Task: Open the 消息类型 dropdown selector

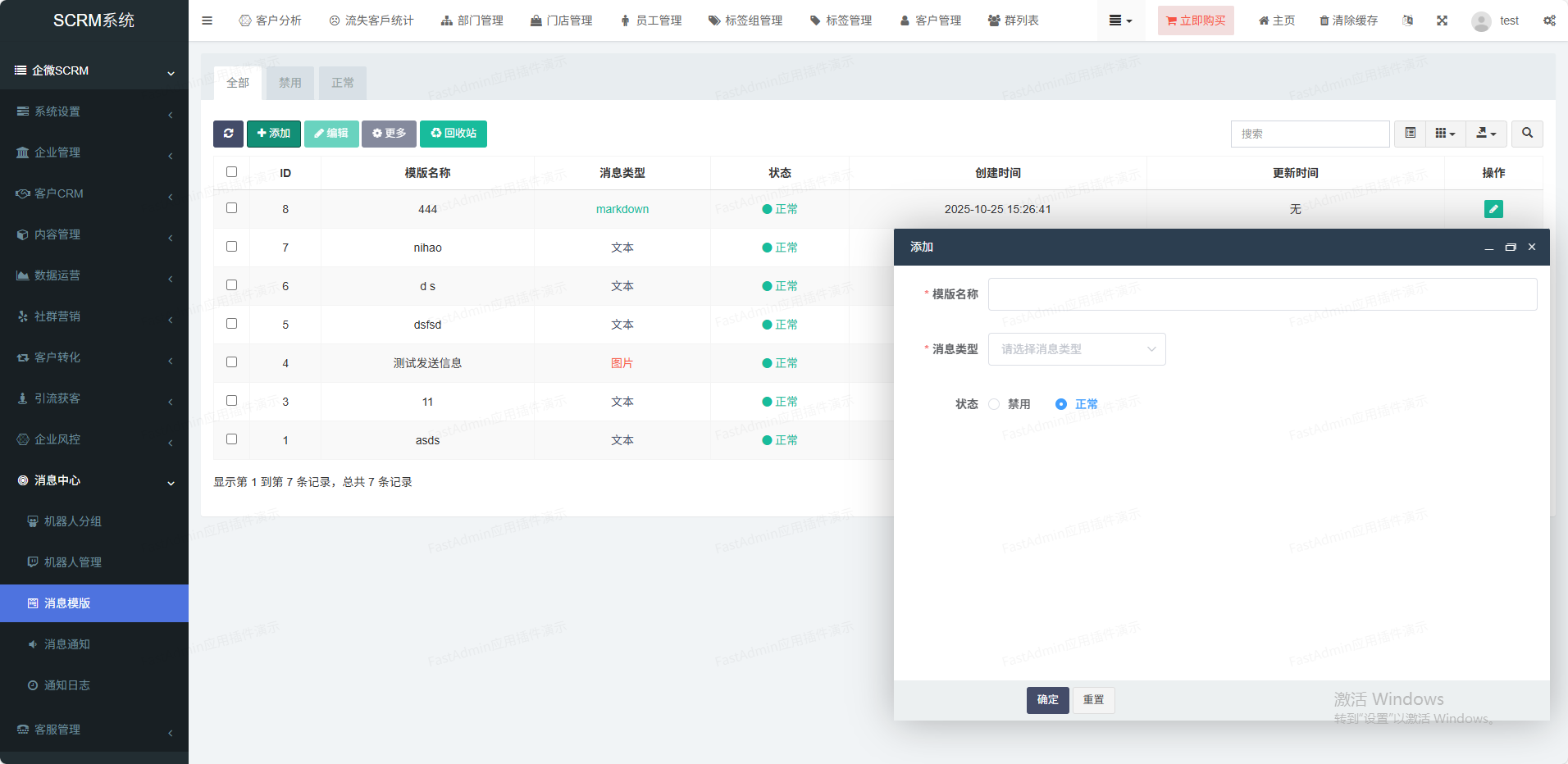Action: 1076,349
